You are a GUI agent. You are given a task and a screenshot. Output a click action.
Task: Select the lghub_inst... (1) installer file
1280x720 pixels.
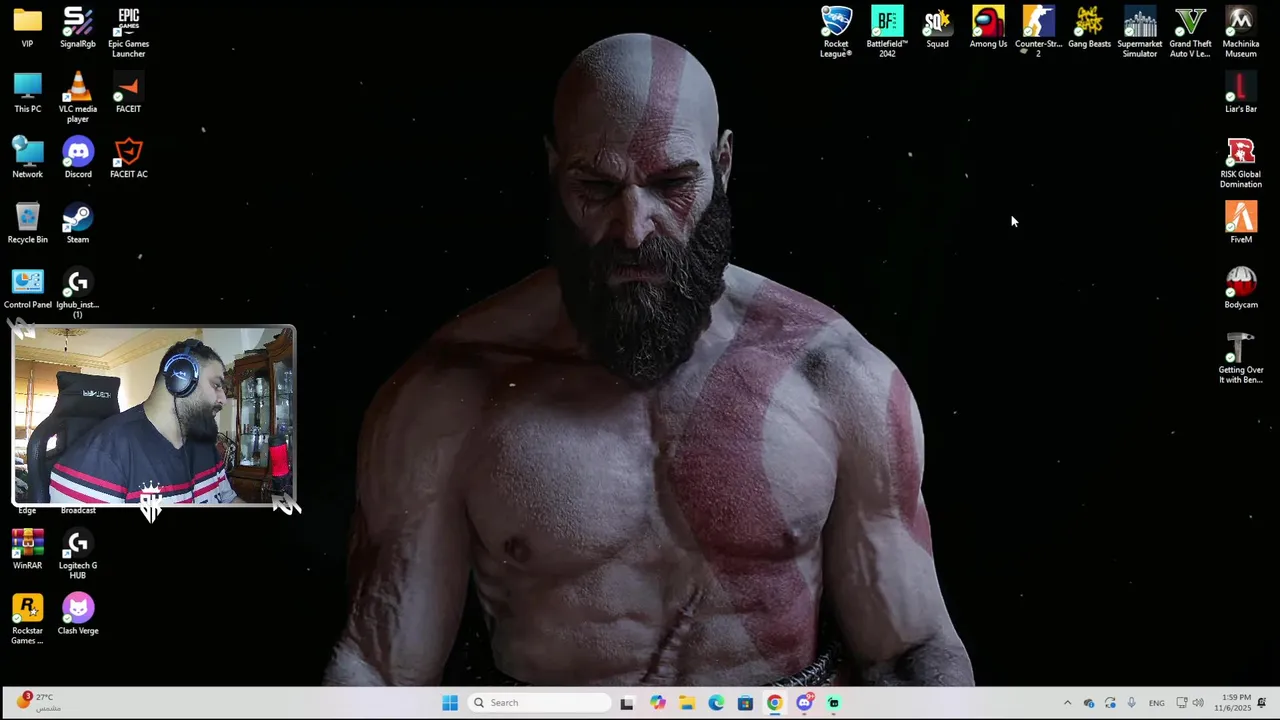tap(78, 293)
